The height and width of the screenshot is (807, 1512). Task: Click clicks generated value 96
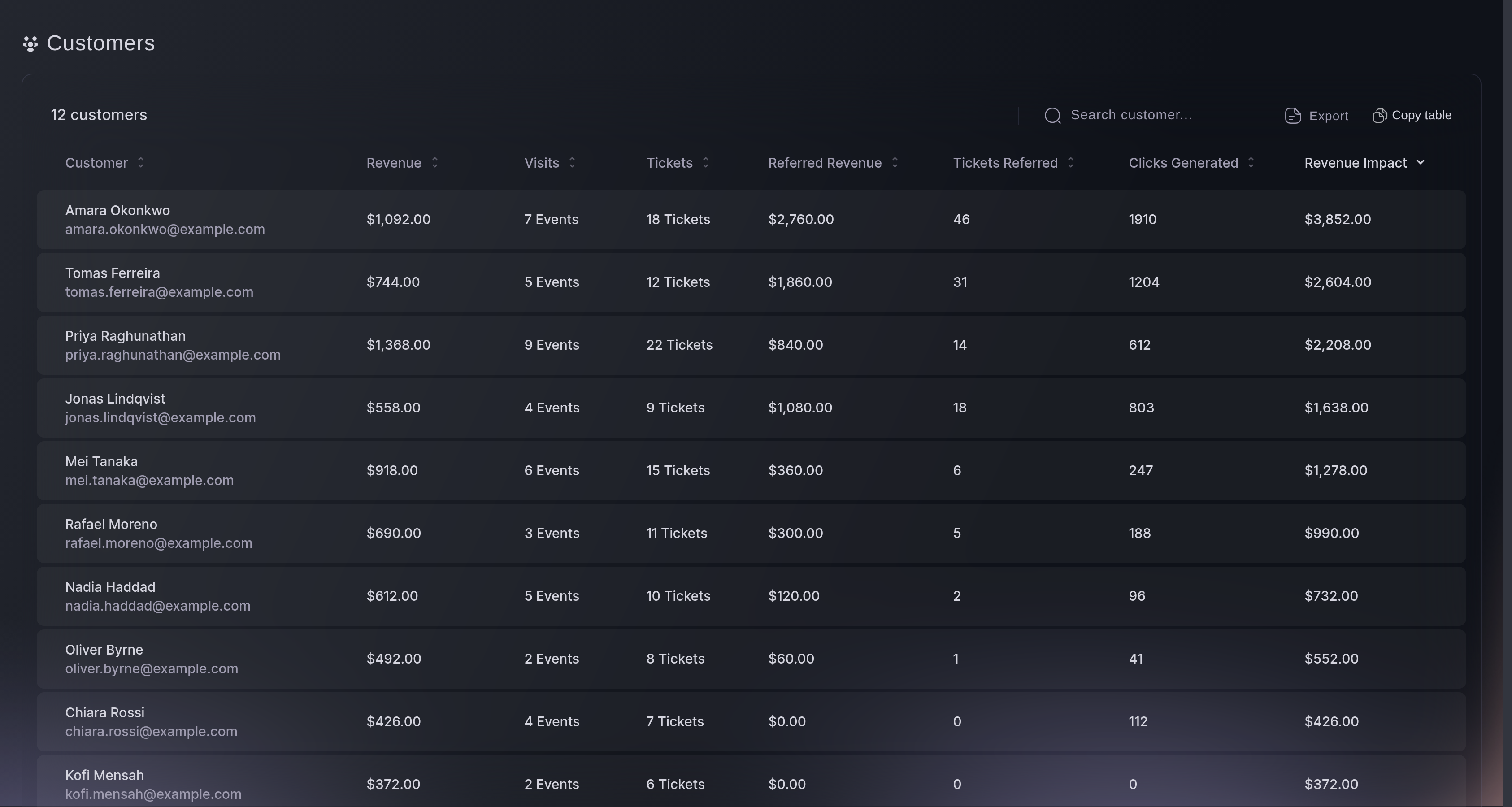pyautogui.click(x=1136, y=596)
